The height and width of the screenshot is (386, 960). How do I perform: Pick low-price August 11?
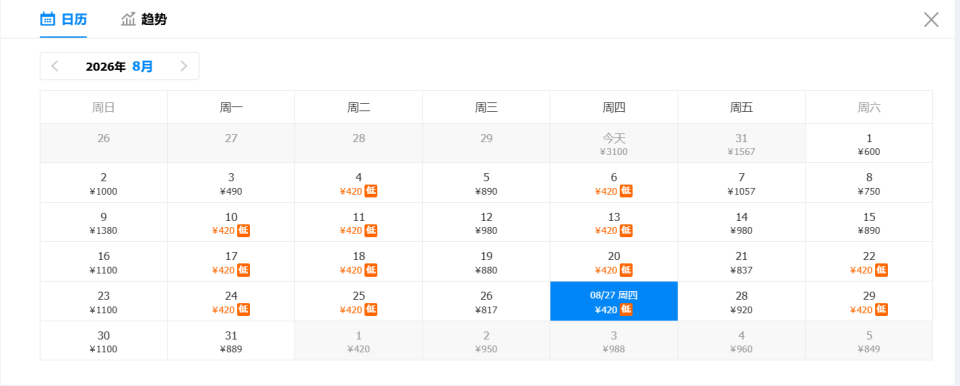click(x=358, y=223)
